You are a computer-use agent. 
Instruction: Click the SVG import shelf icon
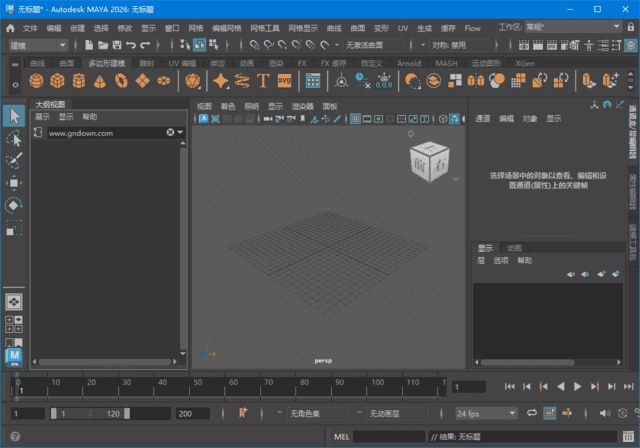(x=285, y=81)
